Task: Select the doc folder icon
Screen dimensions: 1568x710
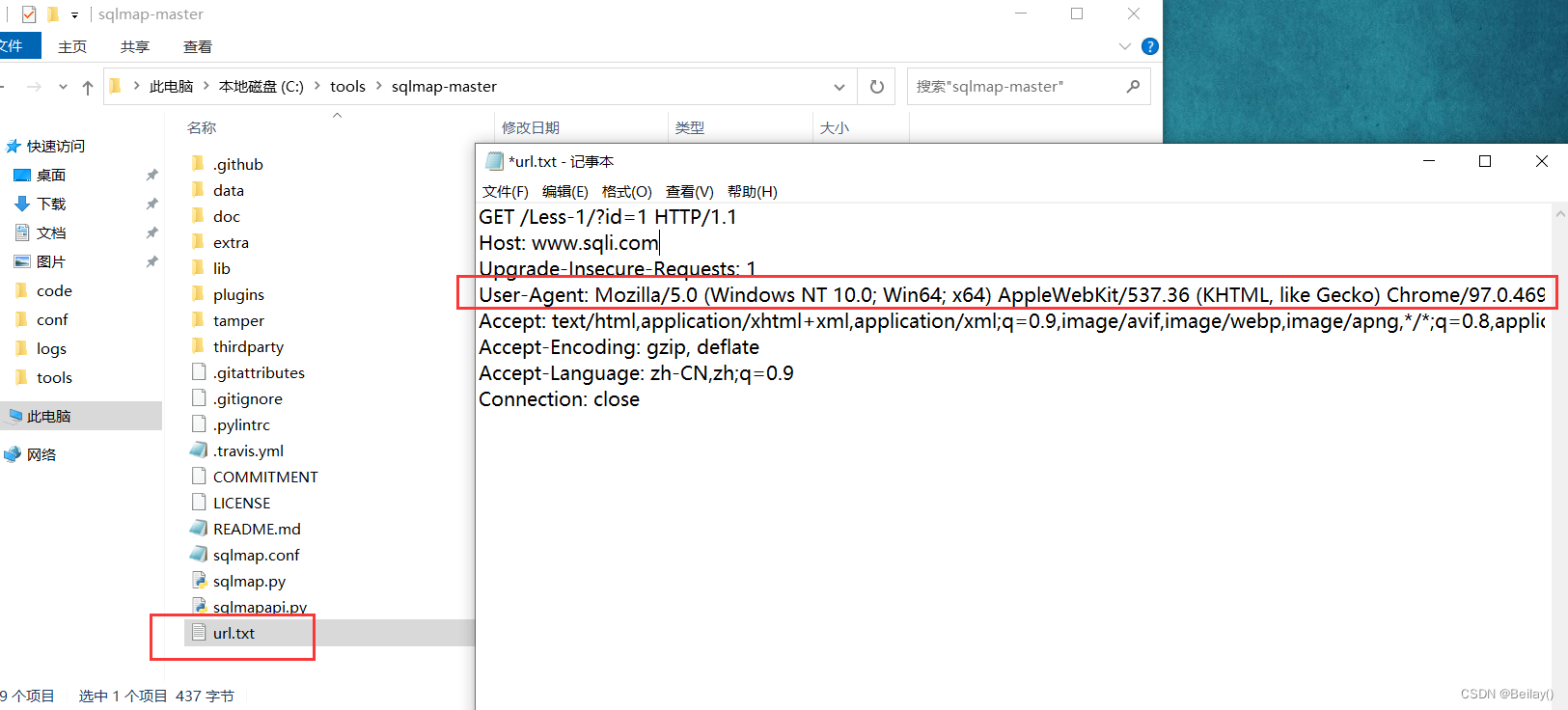Action: point(198,215)
